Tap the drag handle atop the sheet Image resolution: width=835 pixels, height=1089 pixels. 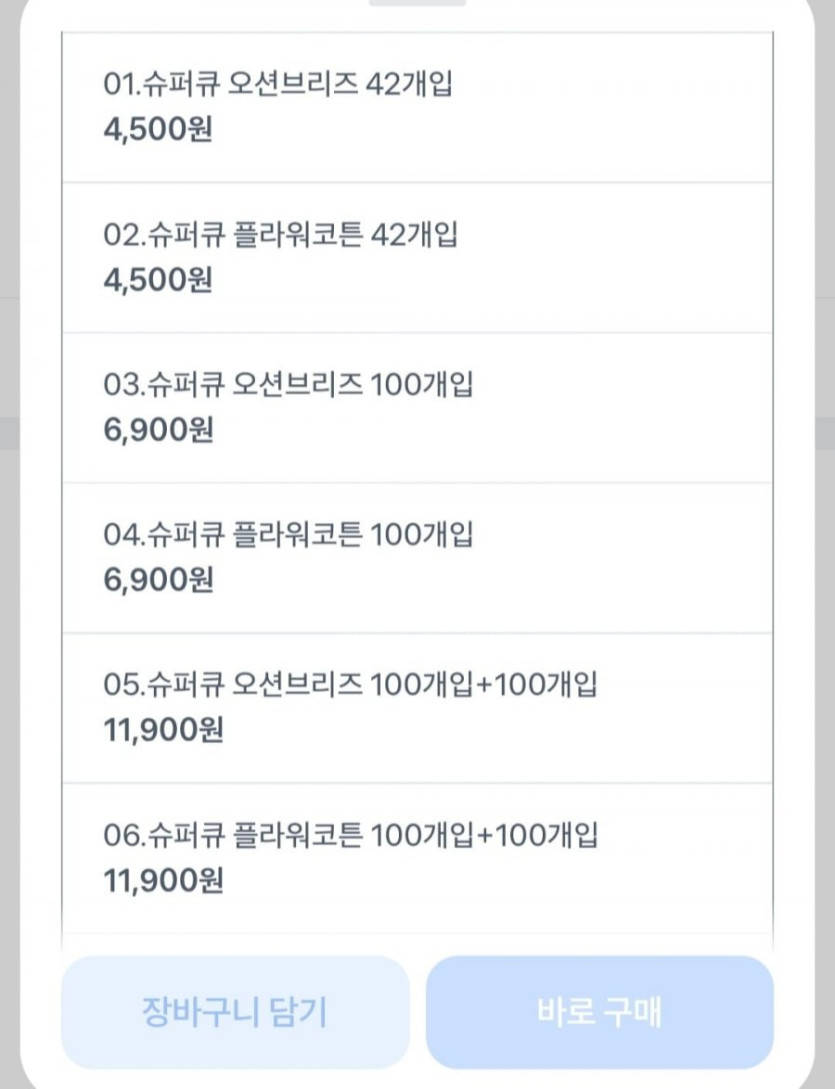(417, 2)
